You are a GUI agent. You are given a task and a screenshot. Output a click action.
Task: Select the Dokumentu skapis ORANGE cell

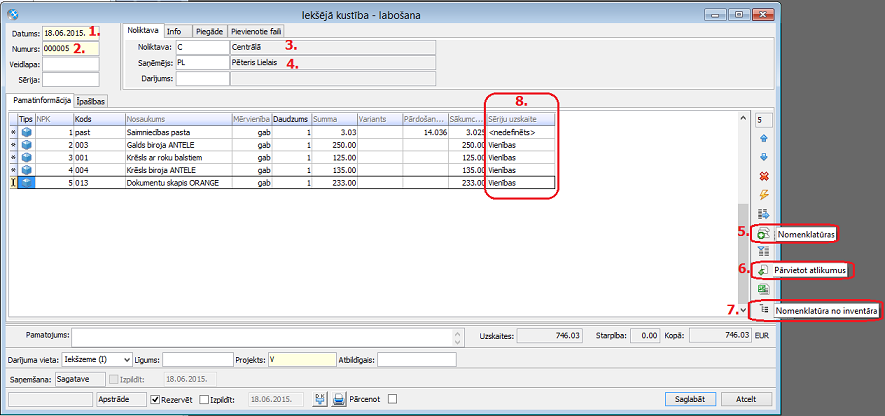coord(178,182)
